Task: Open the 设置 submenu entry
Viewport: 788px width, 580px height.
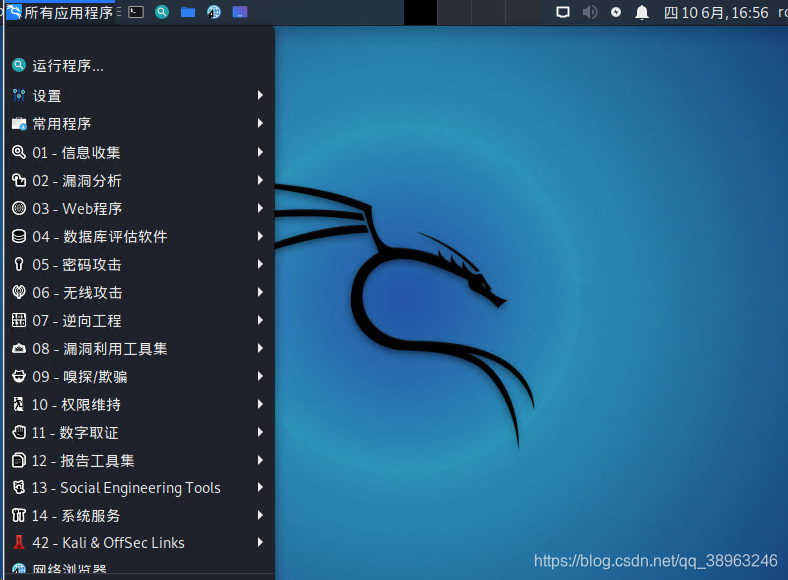Action: point(140,95)
